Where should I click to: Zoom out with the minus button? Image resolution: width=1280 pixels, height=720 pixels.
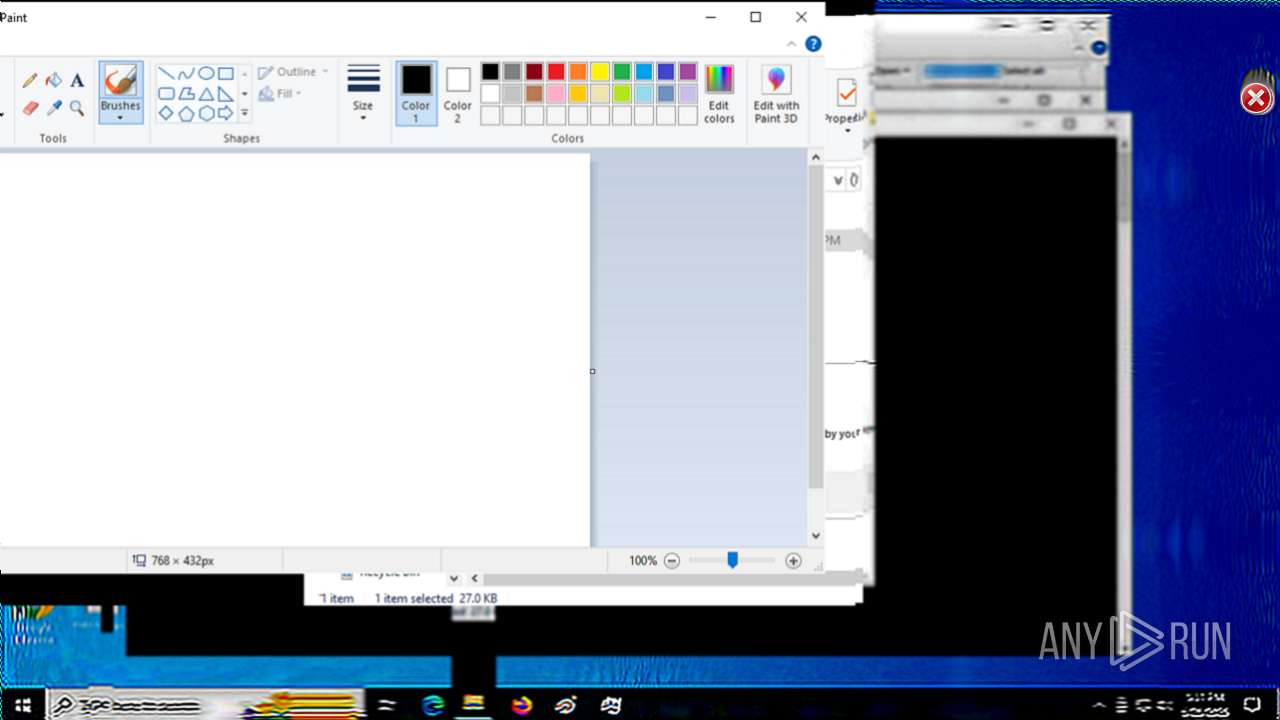[672, 561]
